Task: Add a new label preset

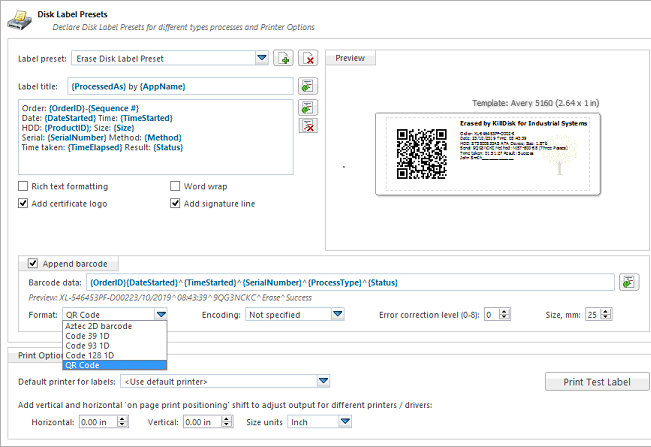Action: point(283,59)
